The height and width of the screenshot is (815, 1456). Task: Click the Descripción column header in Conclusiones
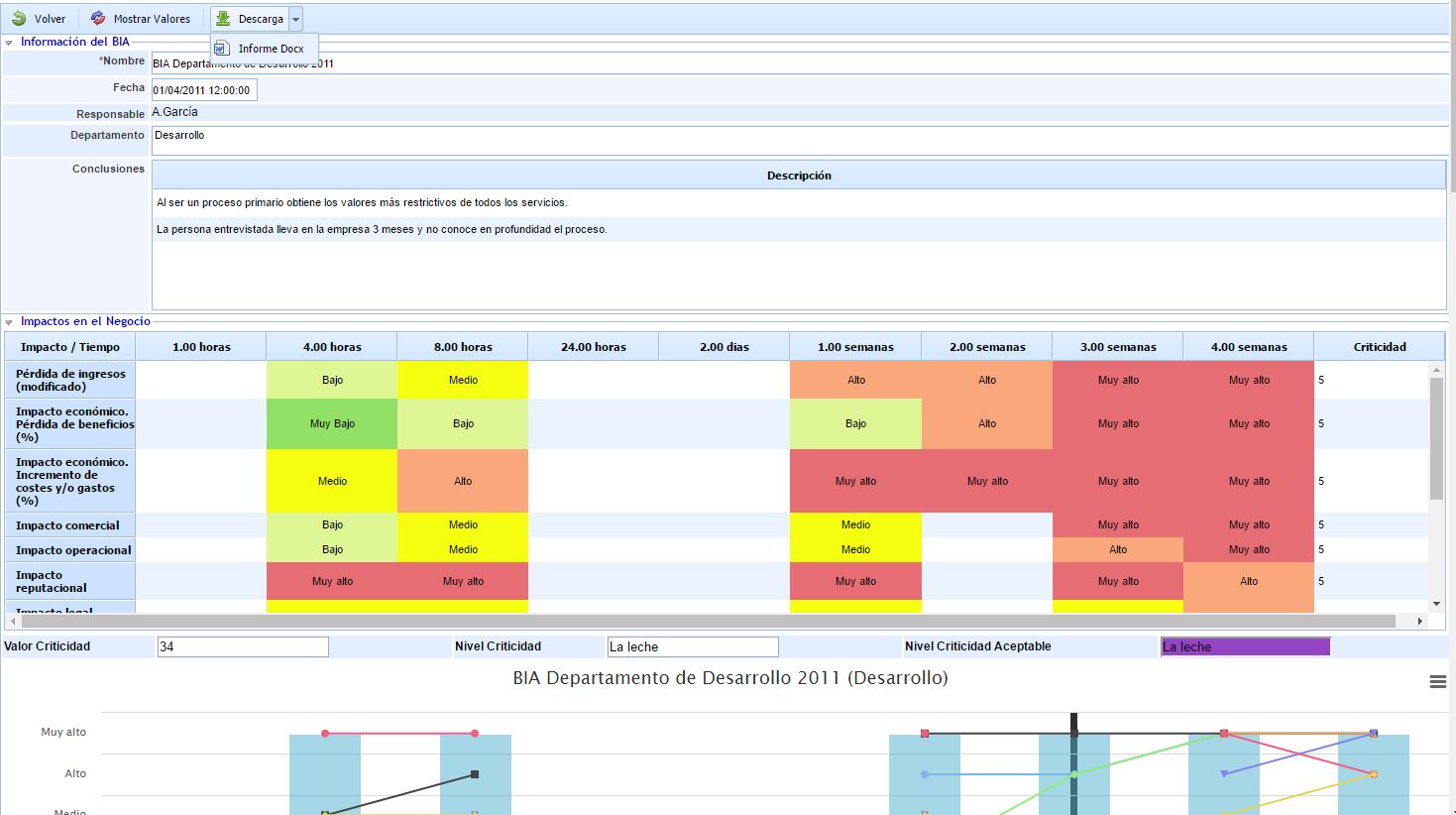click(798, 175)
